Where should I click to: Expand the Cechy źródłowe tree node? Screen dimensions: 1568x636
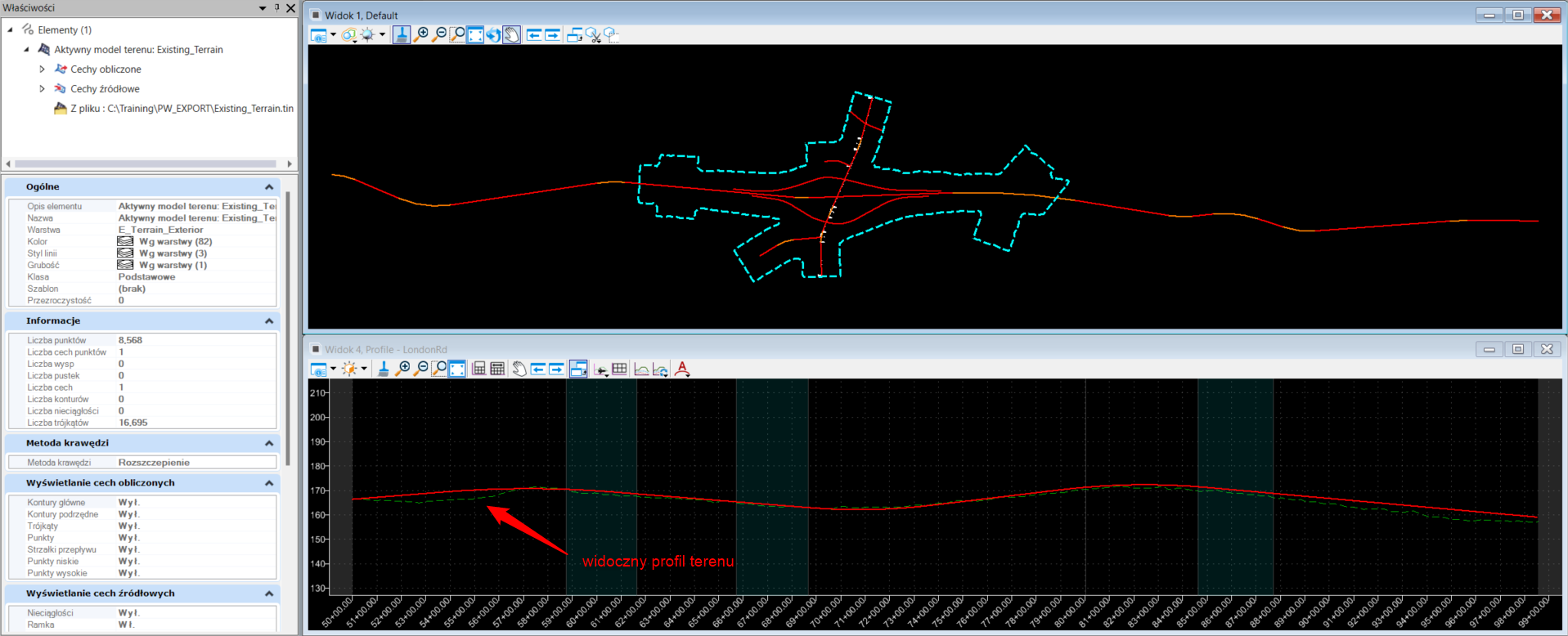pos(43,89)
